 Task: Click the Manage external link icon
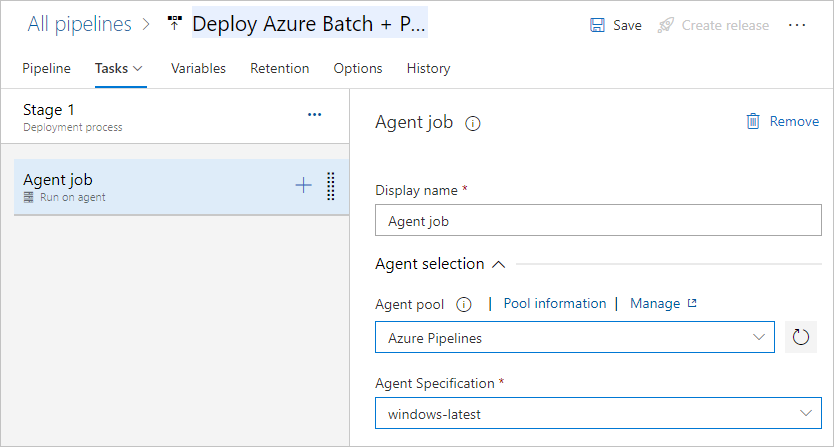coord(692,303)
